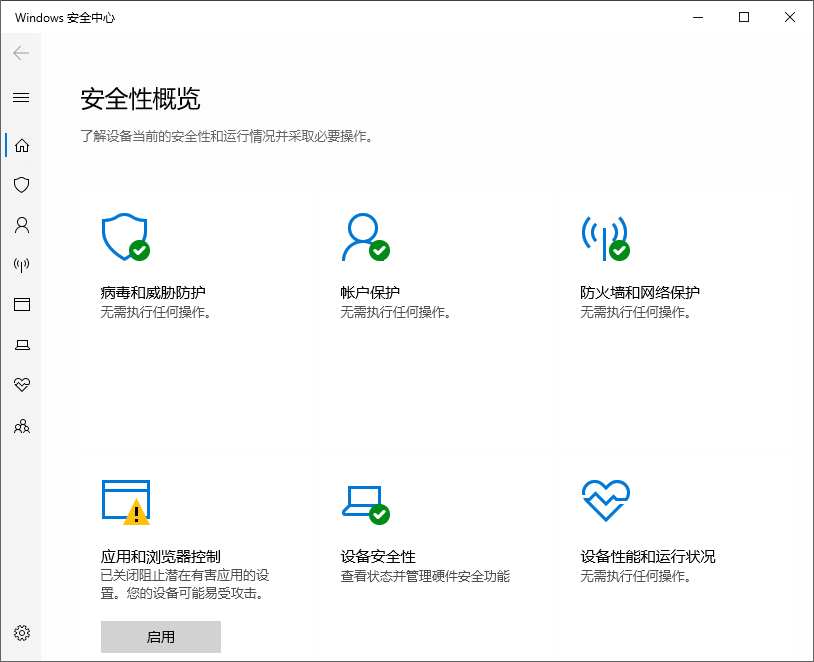
Task: Click the back arrow at top left
Action: pyautogui.click(x=20, y=53)
